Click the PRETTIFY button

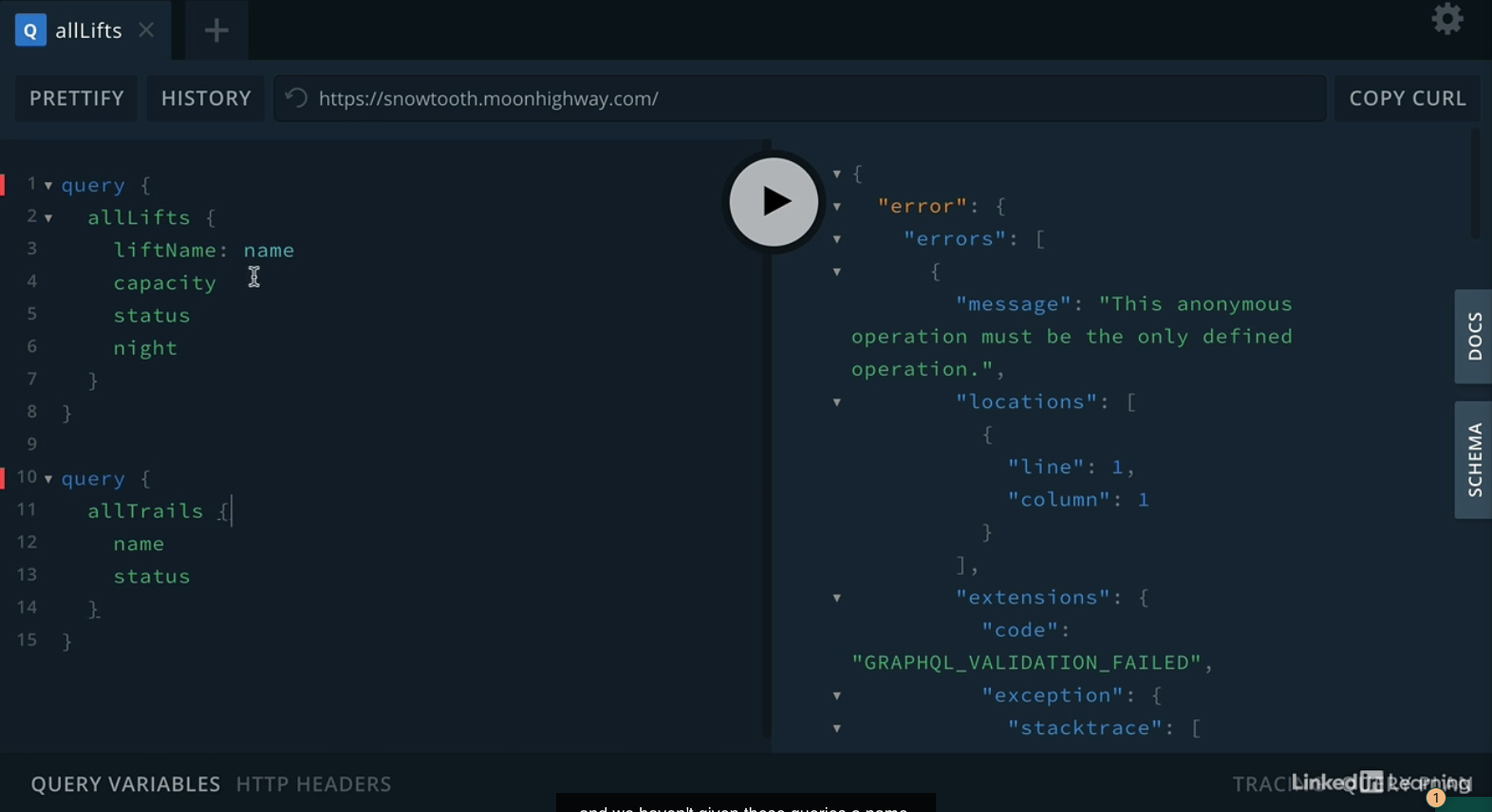click(x=77, y=99)
